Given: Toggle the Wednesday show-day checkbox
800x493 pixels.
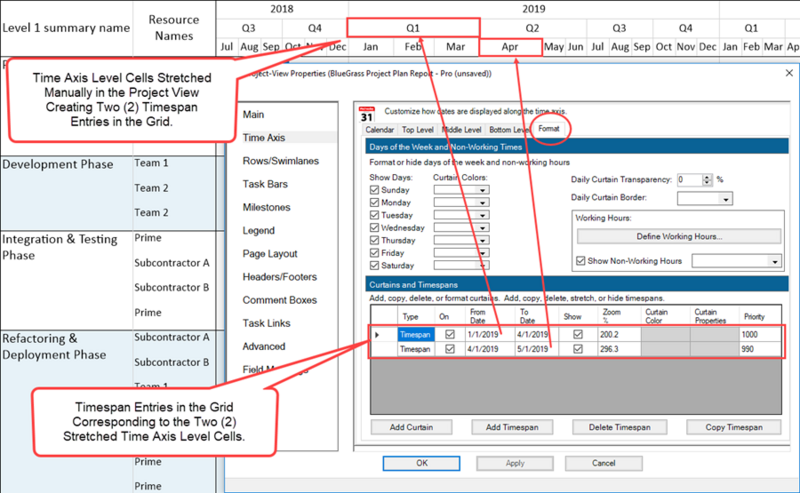Looking at the screenshot, I should 374,228.
